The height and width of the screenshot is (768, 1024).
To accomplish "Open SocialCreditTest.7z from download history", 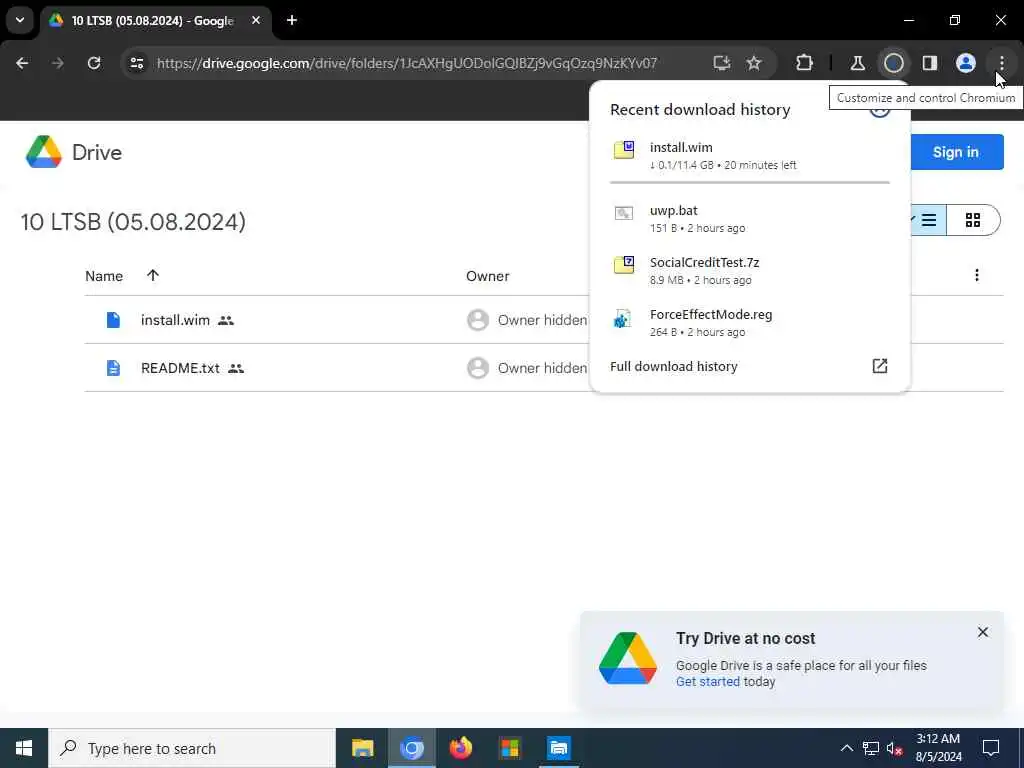I will [x=750, y=270].
